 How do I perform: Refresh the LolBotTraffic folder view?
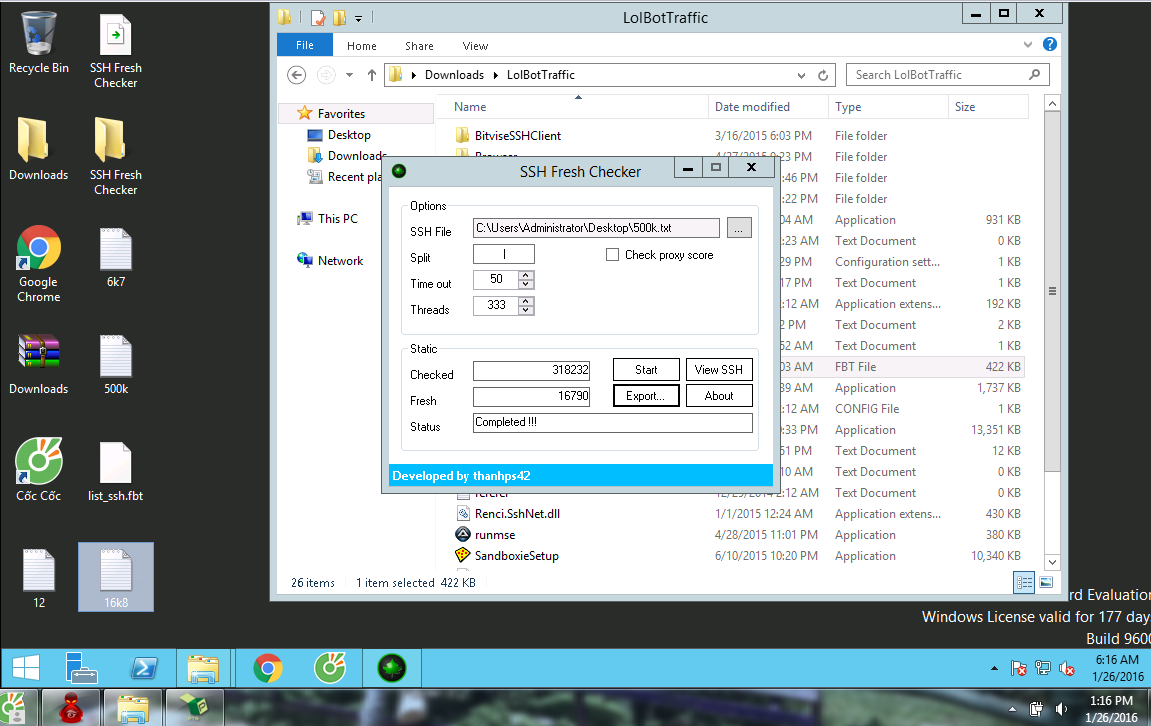pos(823,75)
